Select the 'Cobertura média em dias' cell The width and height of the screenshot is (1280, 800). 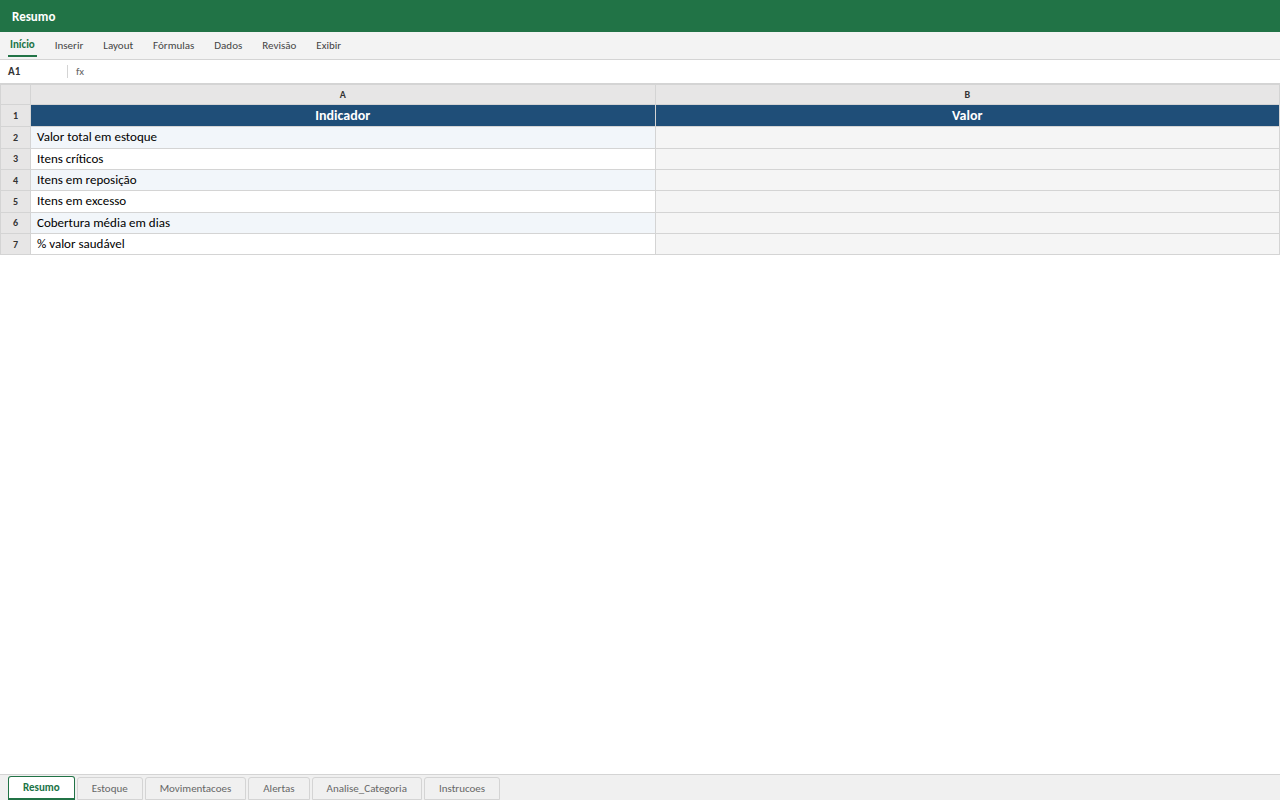tap(343, 223)
